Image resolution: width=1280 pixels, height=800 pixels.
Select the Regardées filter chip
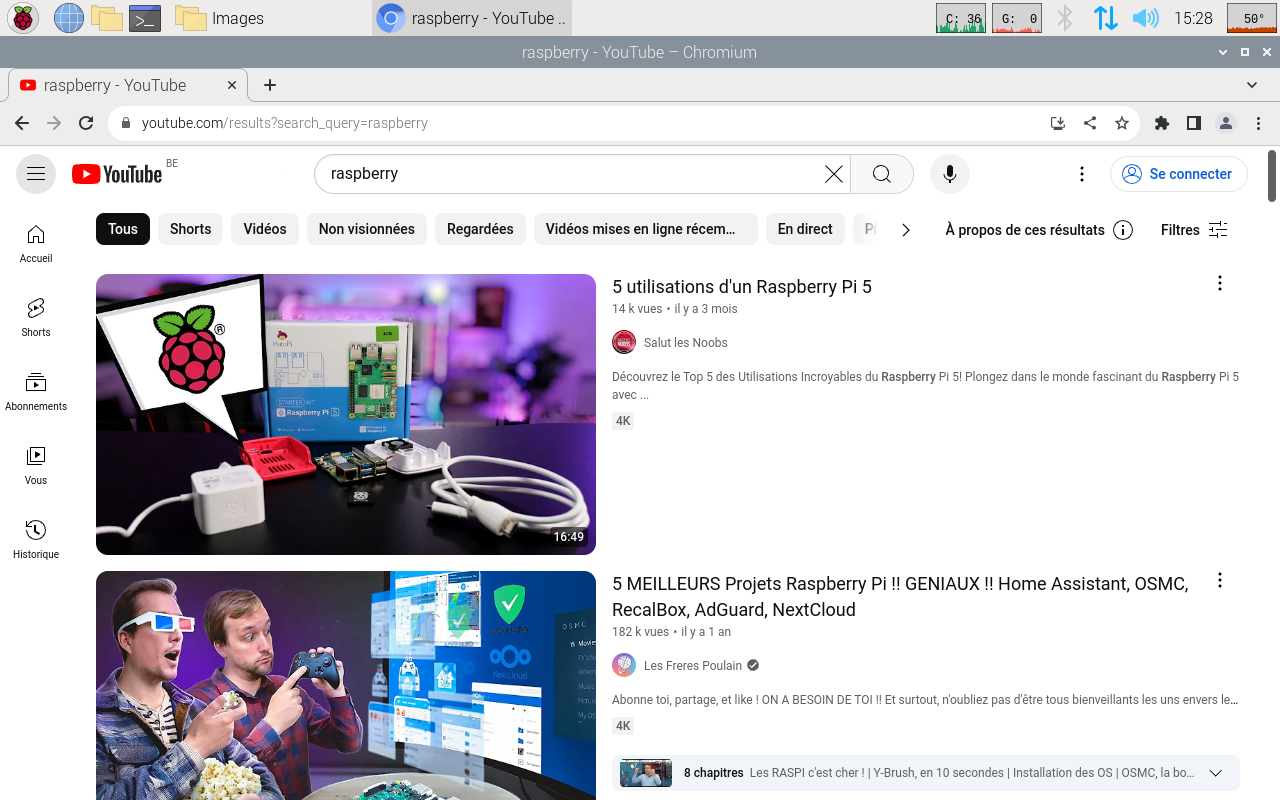pos(480,229)
